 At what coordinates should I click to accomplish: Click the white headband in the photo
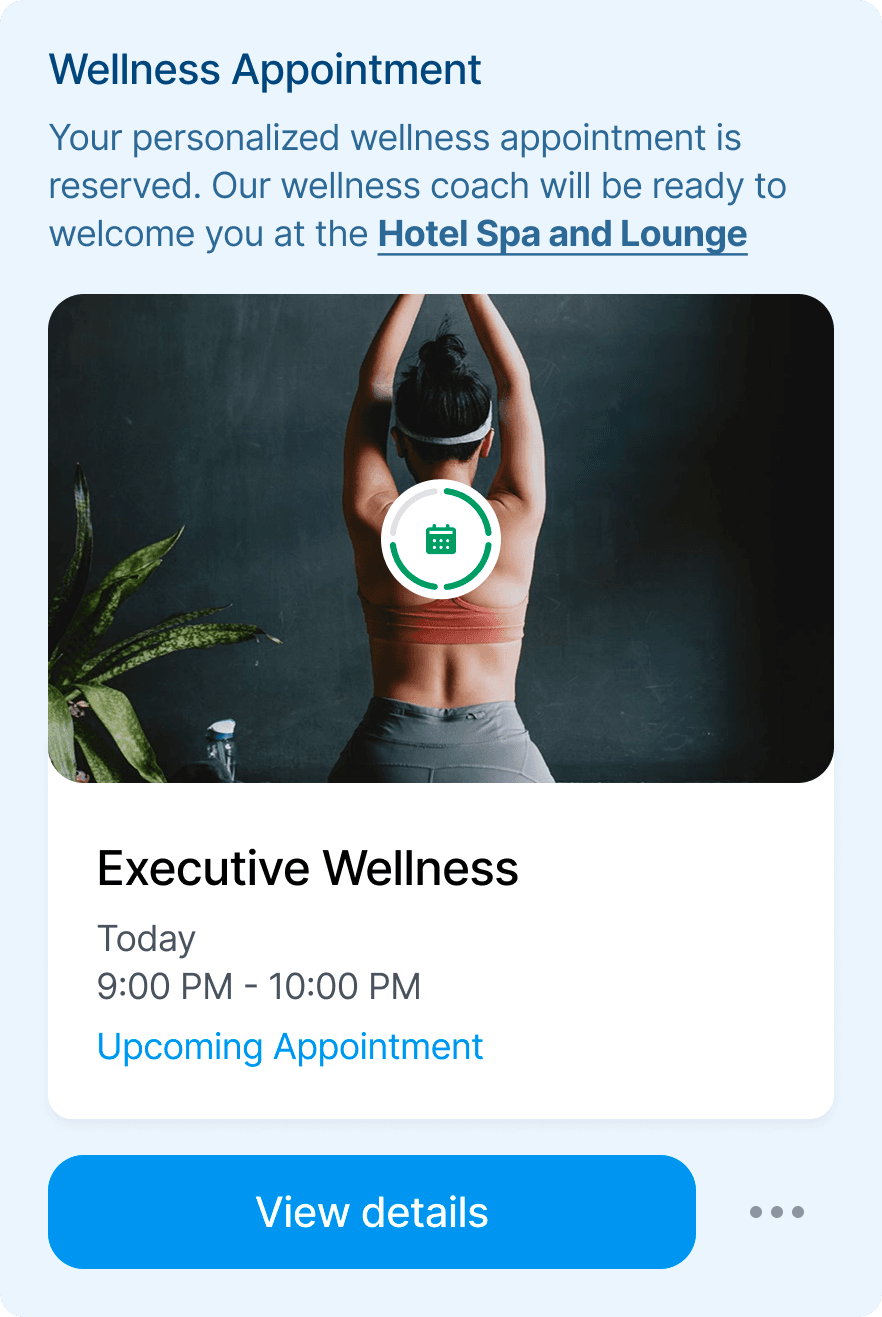coord(443,432)
